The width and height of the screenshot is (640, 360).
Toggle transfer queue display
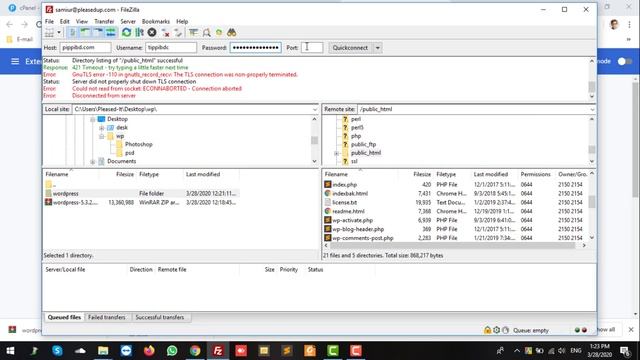pyautogui.click(x=111, y=33)
